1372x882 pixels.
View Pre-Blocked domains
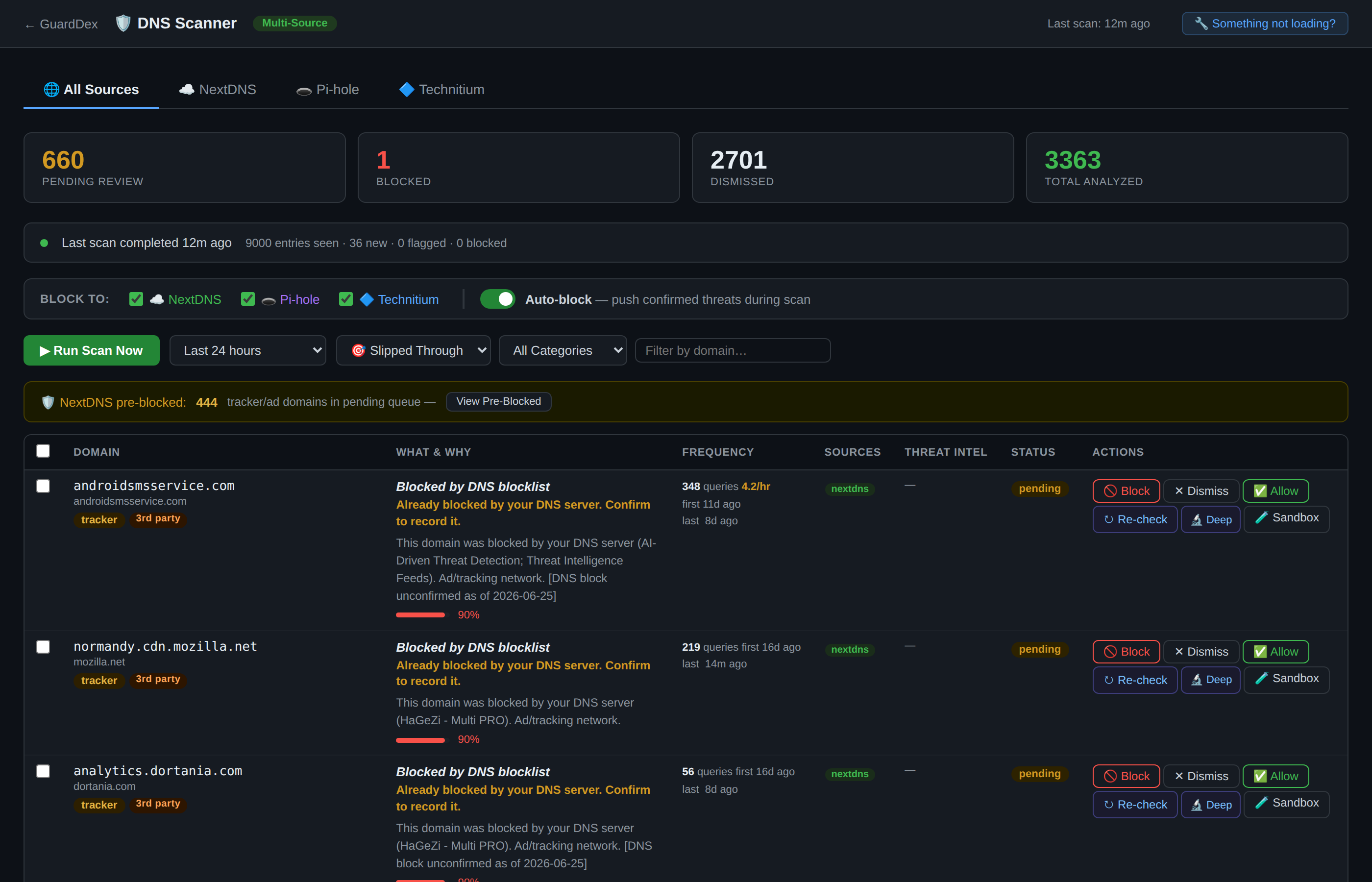(498, 401)
